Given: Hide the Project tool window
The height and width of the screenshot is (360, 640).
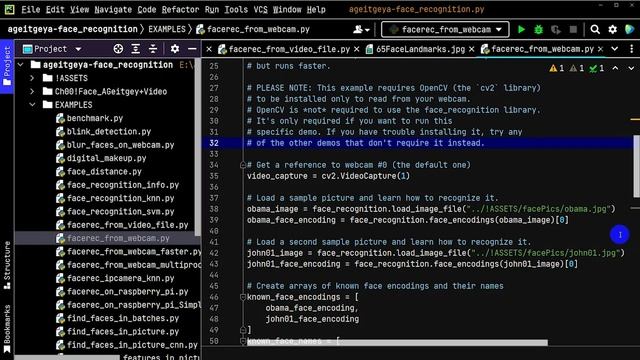Looking at the screenshot, I should pos(192,49).
